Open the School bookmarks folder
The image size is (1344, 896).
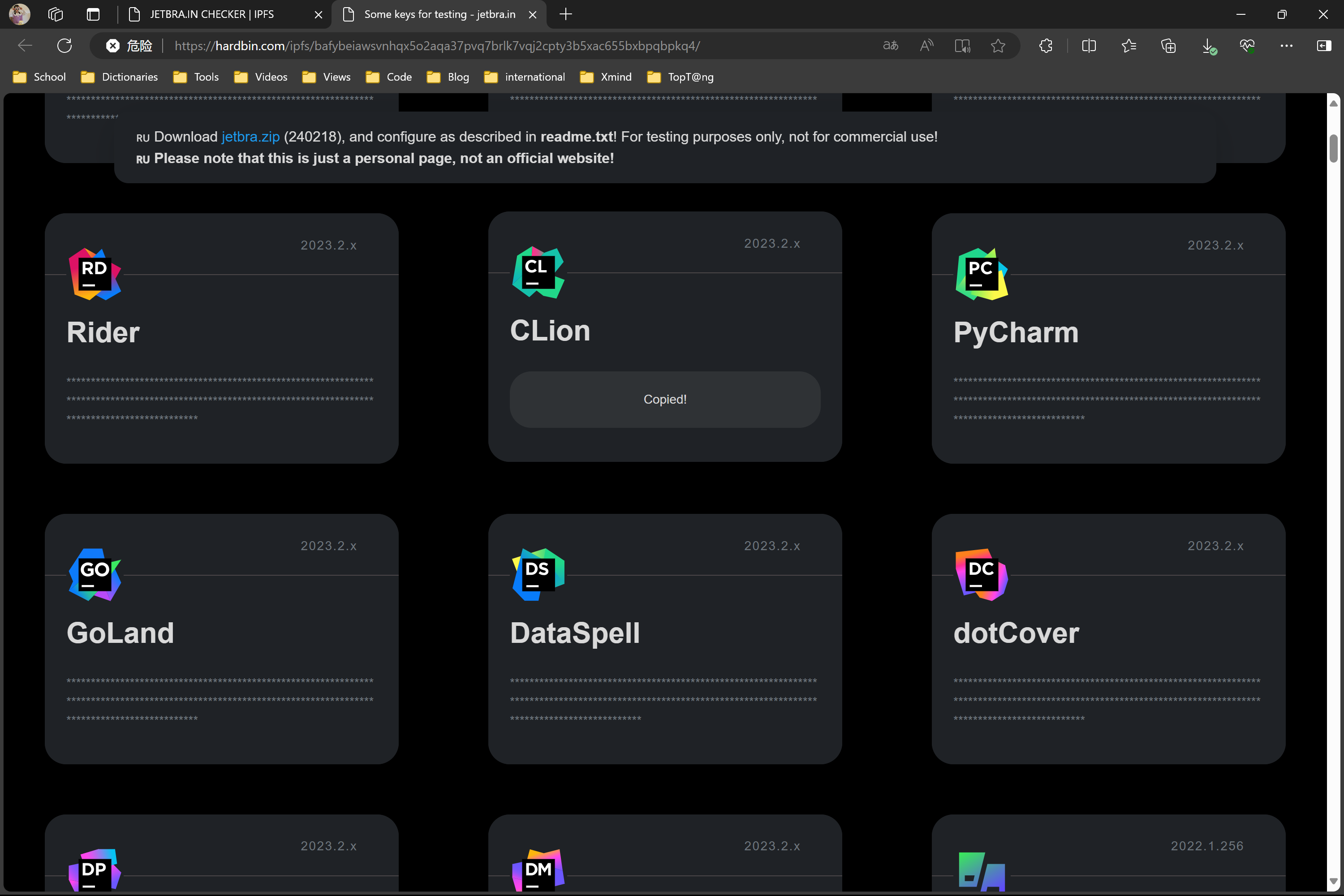39,77
